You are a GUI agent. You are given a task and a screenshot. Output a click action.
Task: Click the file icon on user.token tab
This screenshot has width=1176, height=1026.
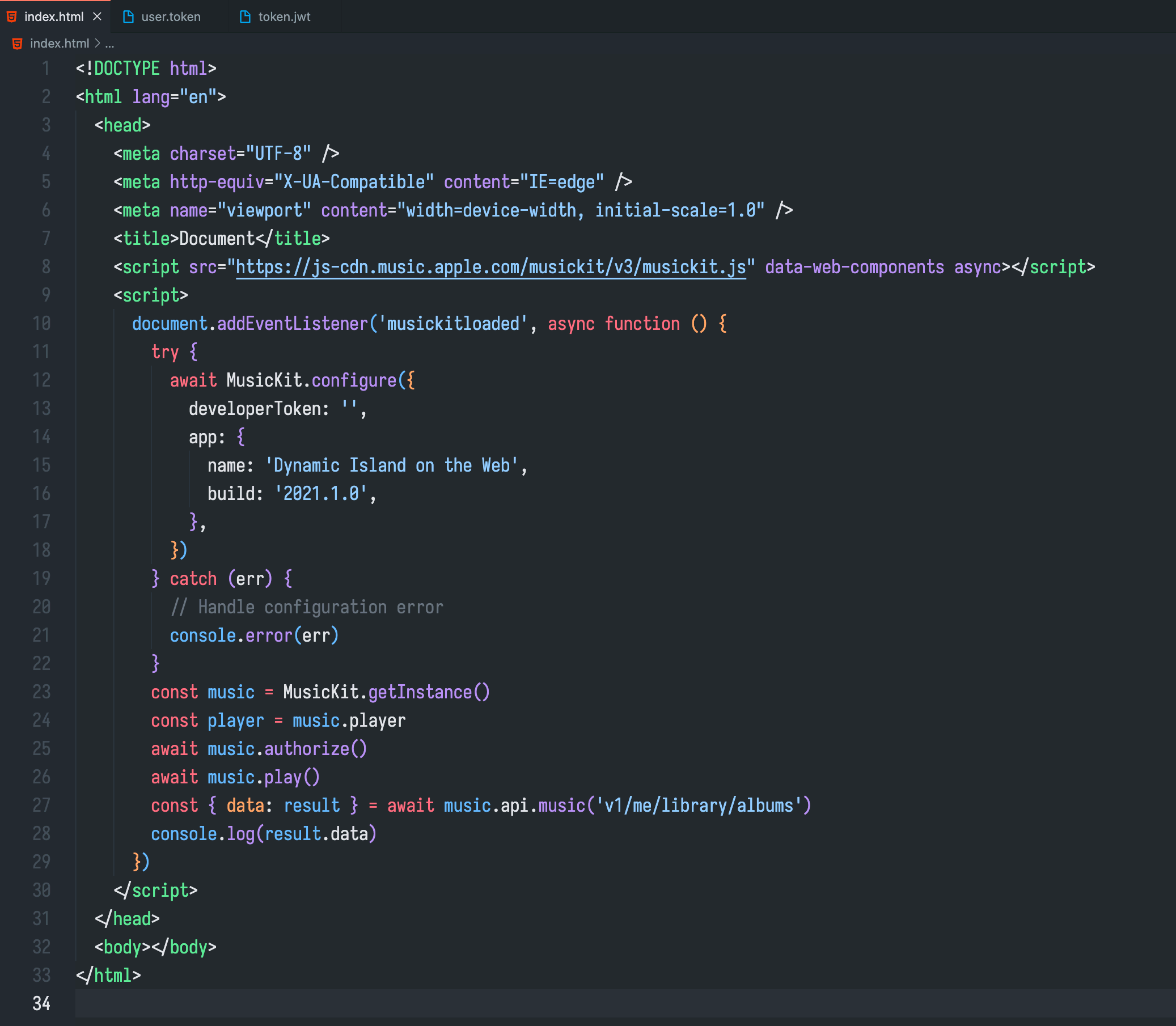click(128, 16)
